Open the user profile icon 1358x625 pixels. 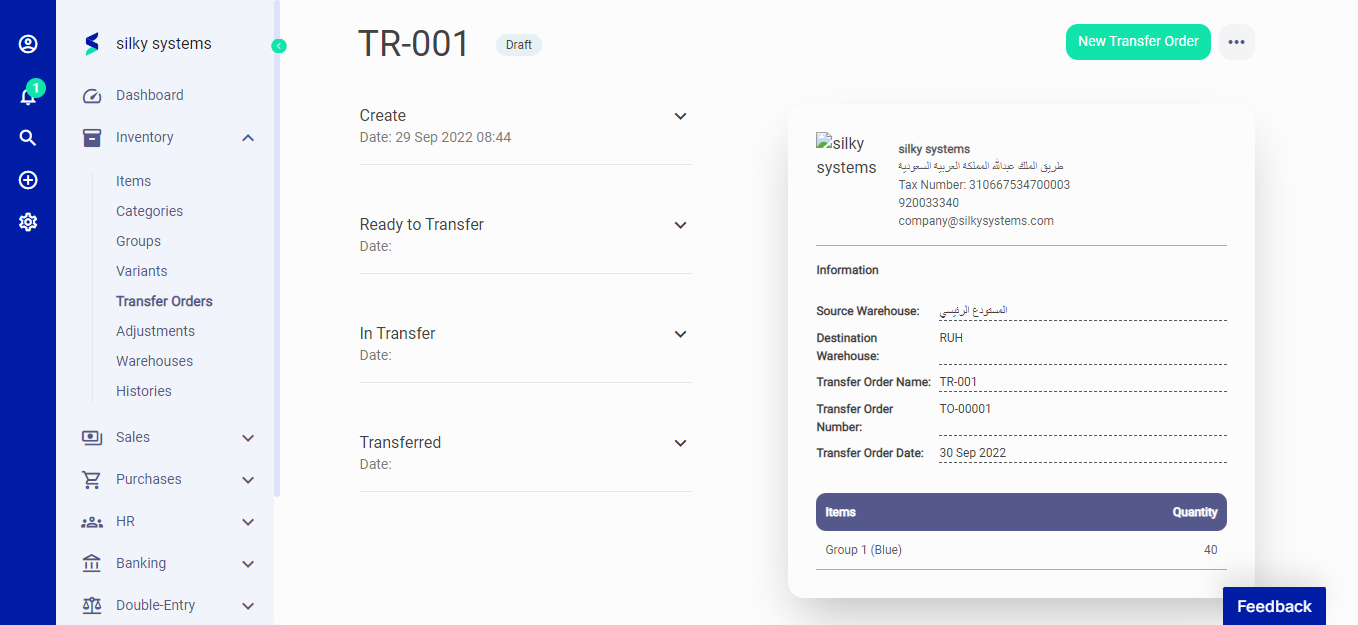click(x=27, y=43)
